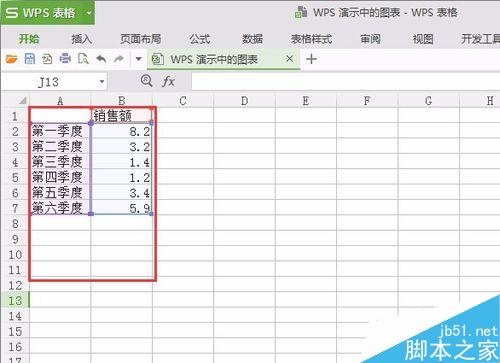This screenshot has width=500, height=363.
Task: Click cell 第五季度
Action: 60,193
